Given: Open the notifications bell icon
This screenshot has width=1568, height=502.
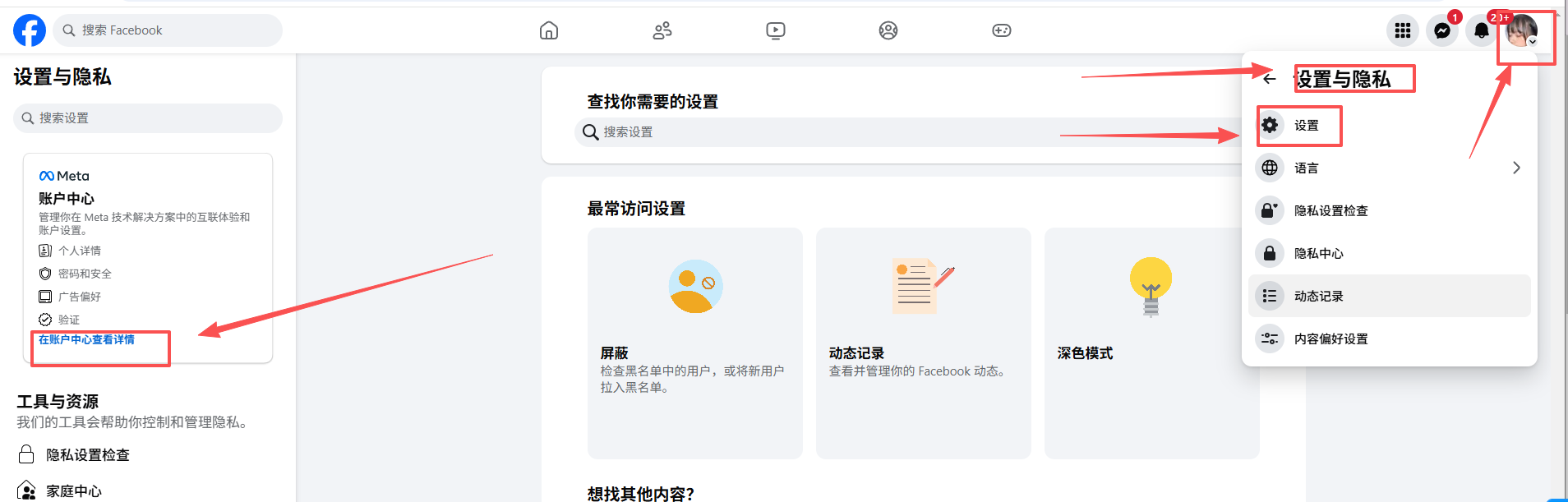Looking at the screenshot, I should point(1481,30).
